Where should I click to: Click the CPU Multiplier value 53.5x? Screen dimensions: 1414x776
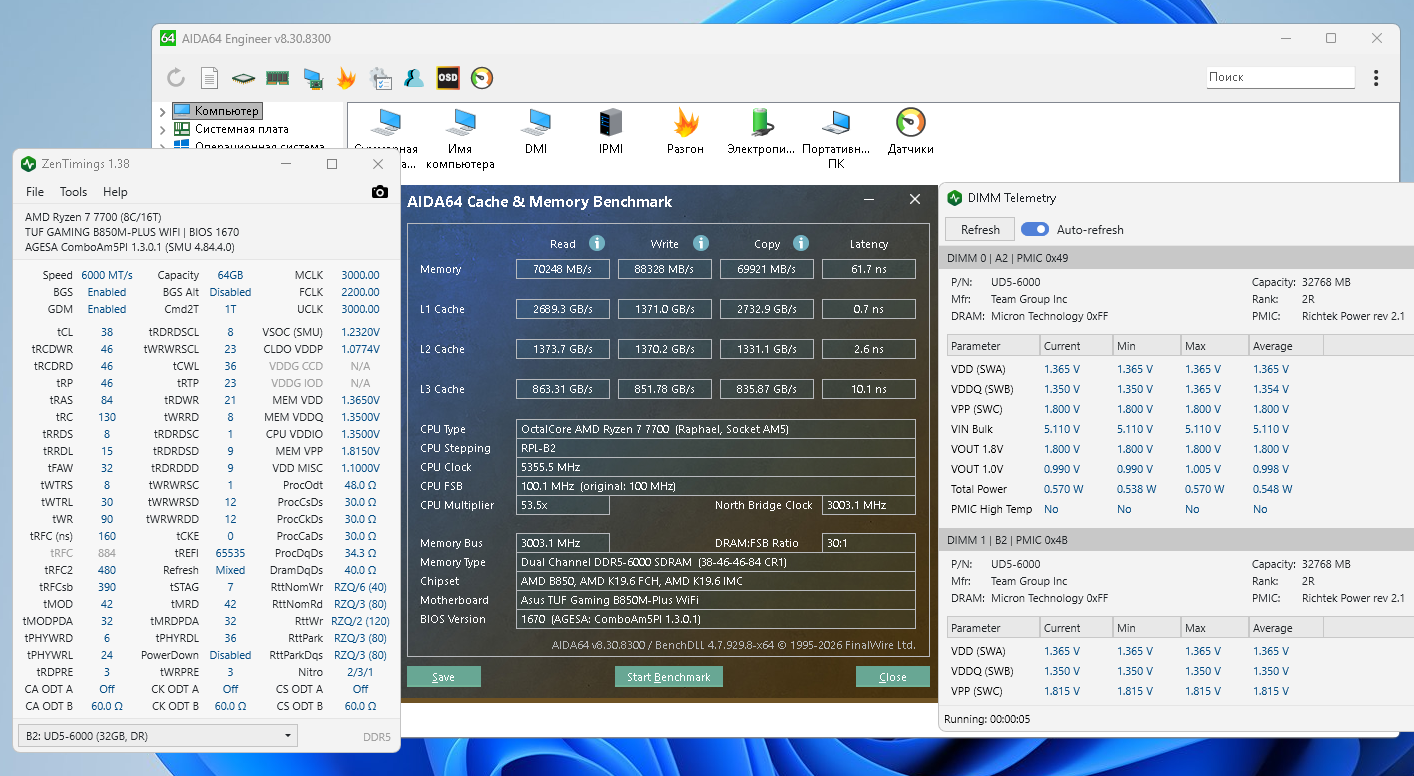(x=563, y=505)
